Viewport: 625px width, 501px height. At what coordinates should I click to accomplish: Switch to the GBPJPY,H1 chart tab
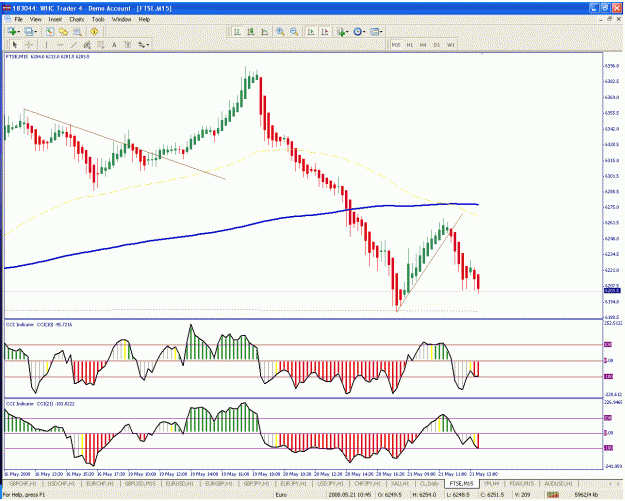tap(257, 483)
